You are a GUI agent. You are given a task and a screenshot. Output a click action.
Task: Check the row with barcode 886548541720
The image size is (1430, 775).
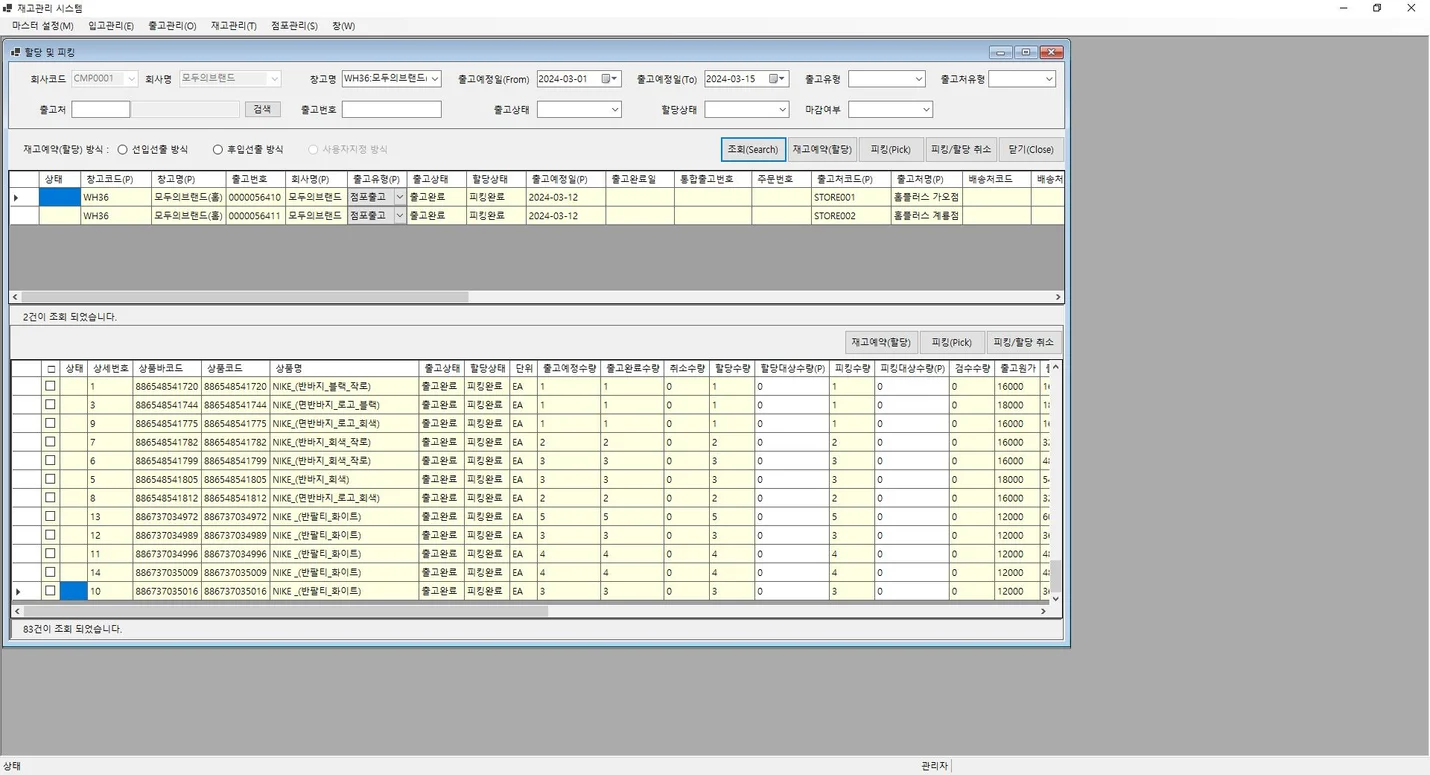(x=50, y=386)
